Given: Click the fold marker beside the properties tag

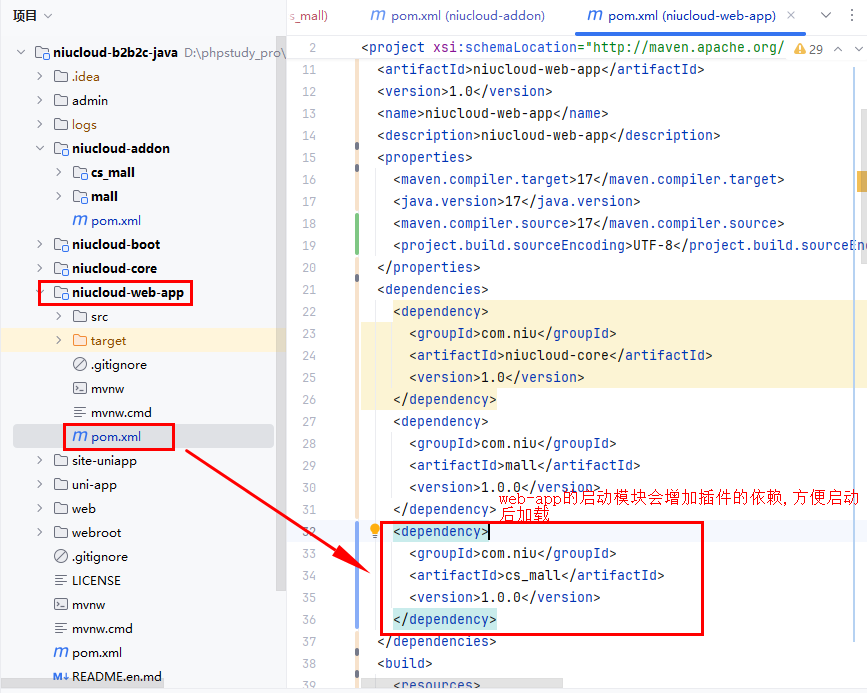Looking at the screenshot, I should (358, 157).
